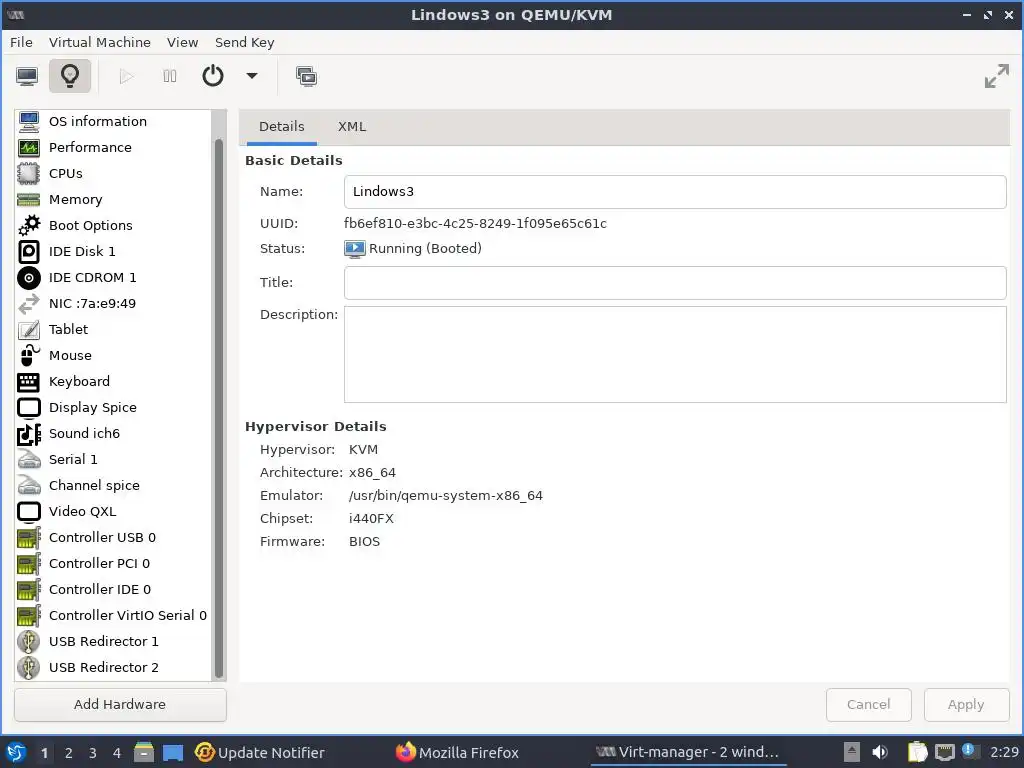Open Display Spice settings

[x=113, y=408]
